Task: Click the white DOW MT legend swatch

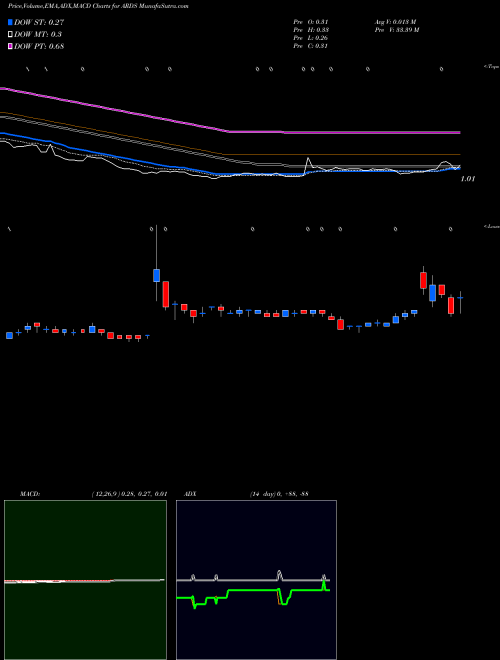Action: (x=10, y=34)
